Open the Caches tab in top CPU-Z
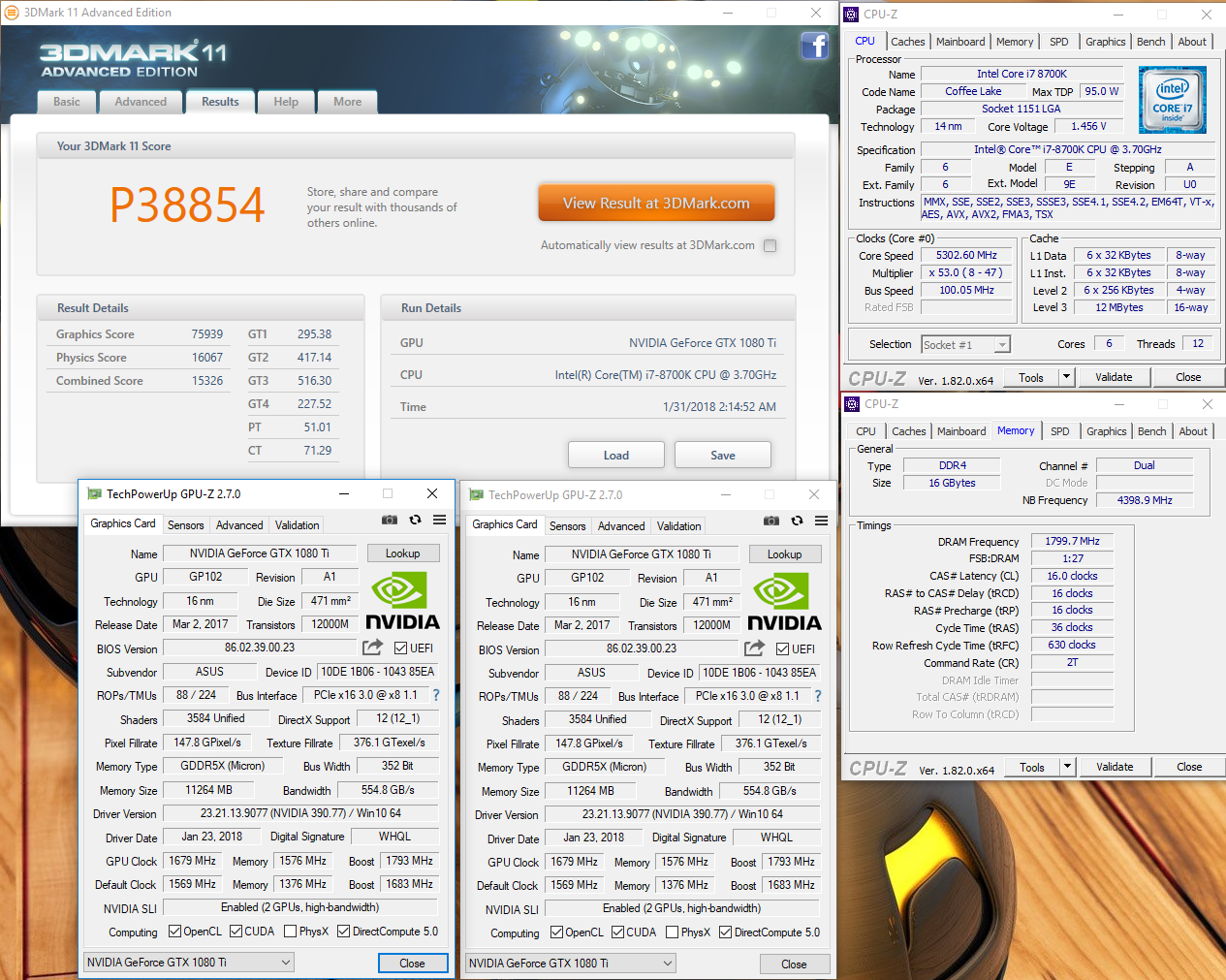The width and height of the screenshot is (1226, 980). click(907, 42)
